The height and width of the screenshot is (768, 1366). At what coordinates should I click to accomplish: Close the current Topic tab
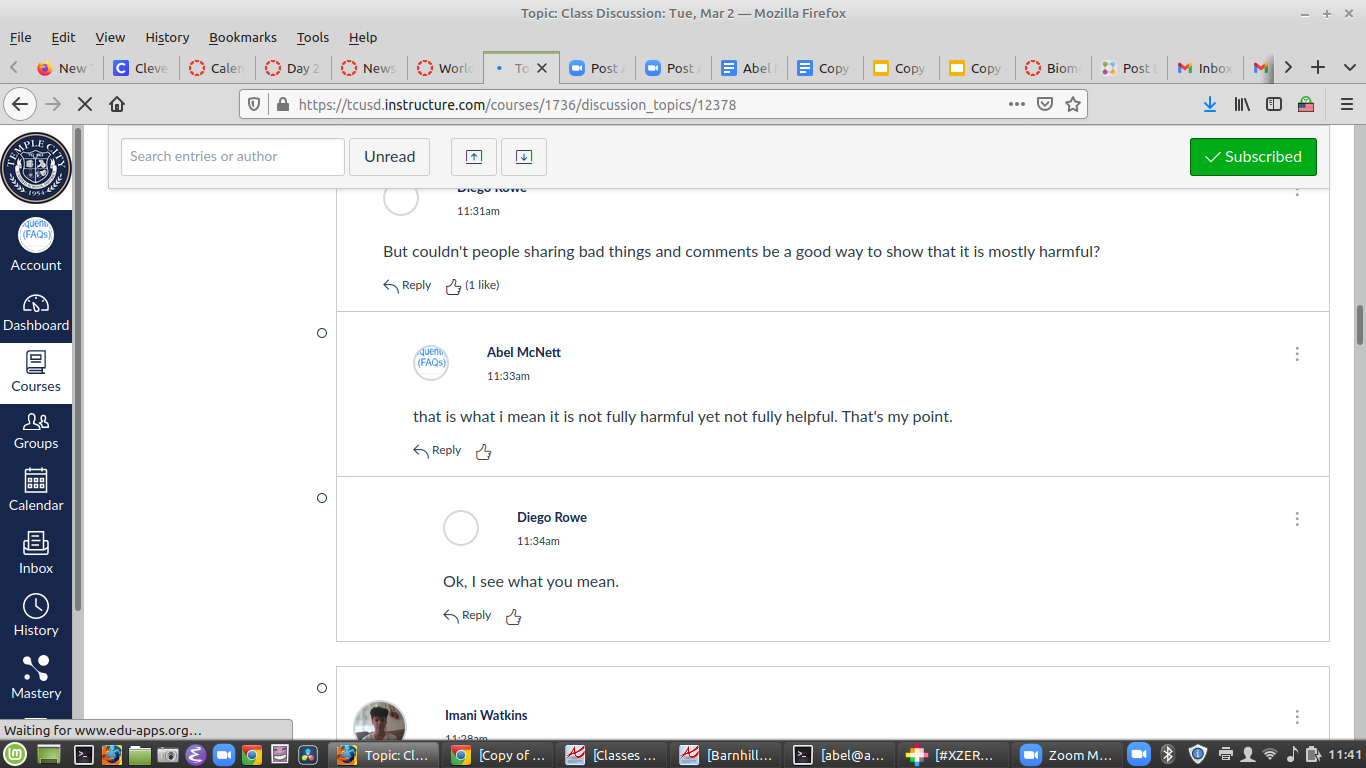point(542,68)
